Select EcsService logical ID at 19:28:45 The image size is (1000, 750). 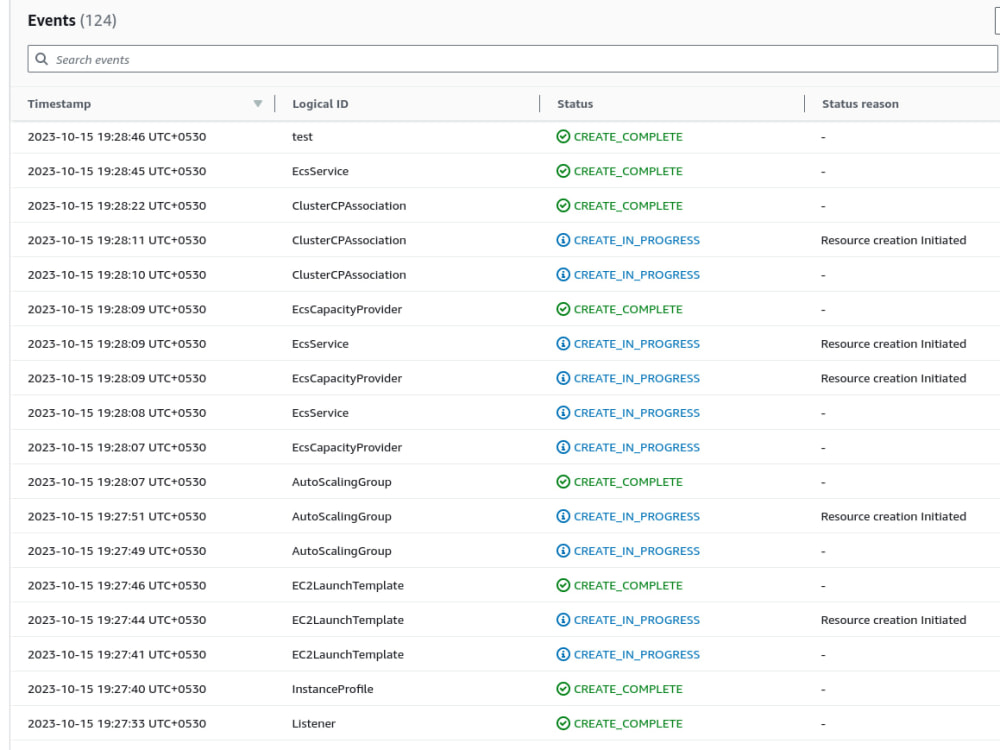coord(320,171)
